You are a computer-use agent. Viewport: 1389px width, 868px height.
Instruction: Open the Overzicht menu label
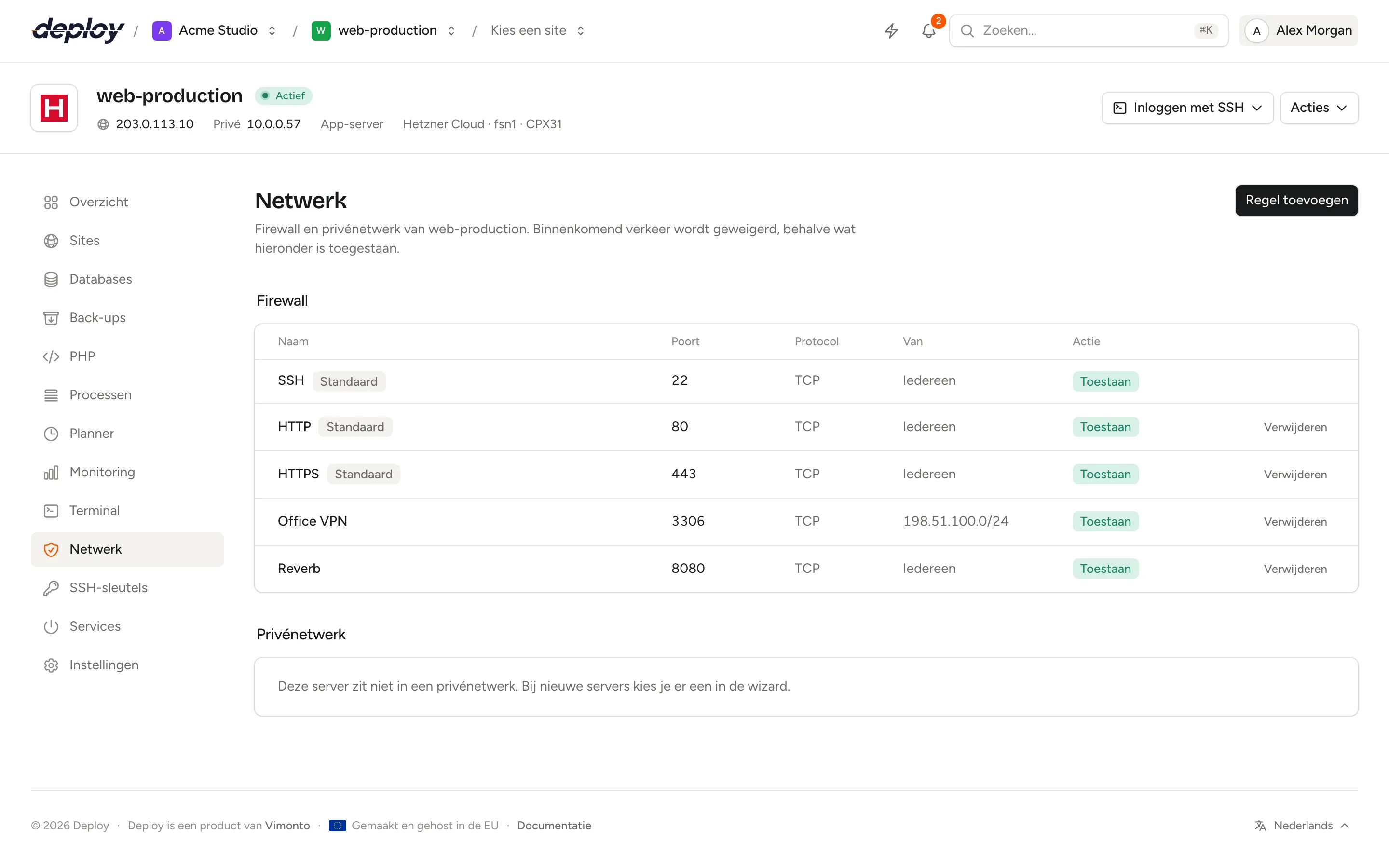coord(99,202)
